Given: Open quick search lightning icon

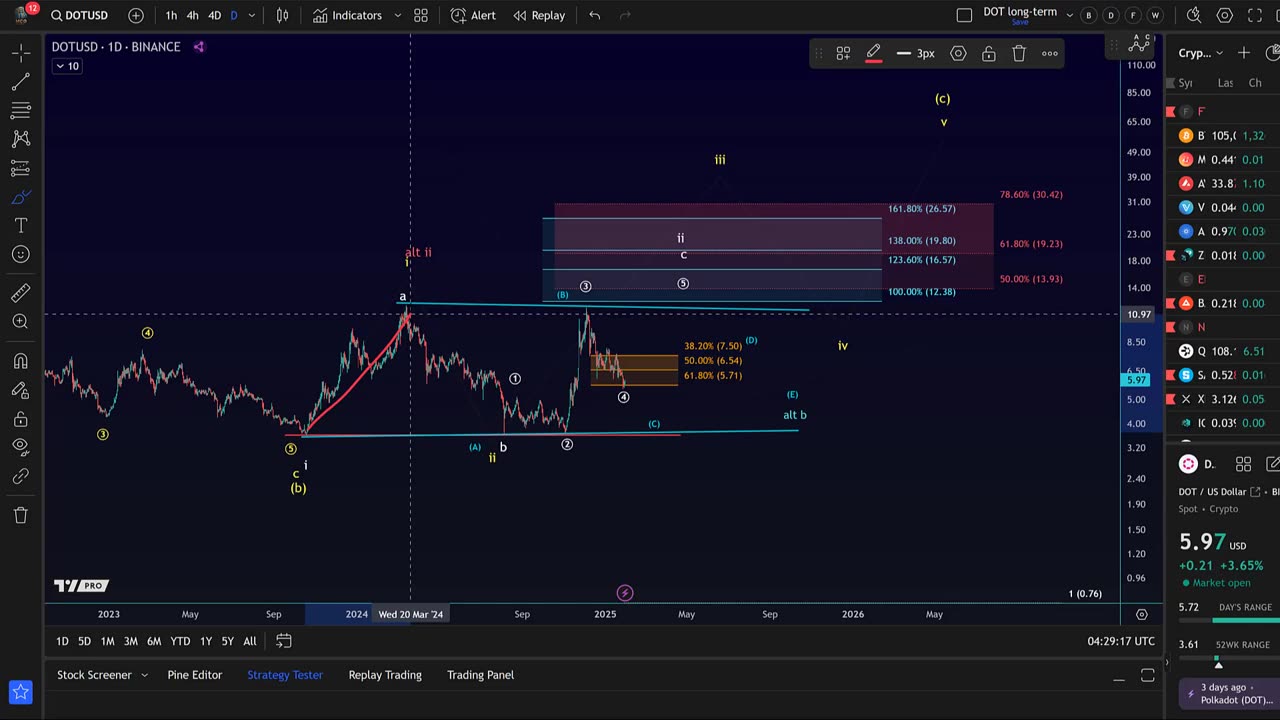Looking at the screenshot, I should click(x=1194, y=15).
